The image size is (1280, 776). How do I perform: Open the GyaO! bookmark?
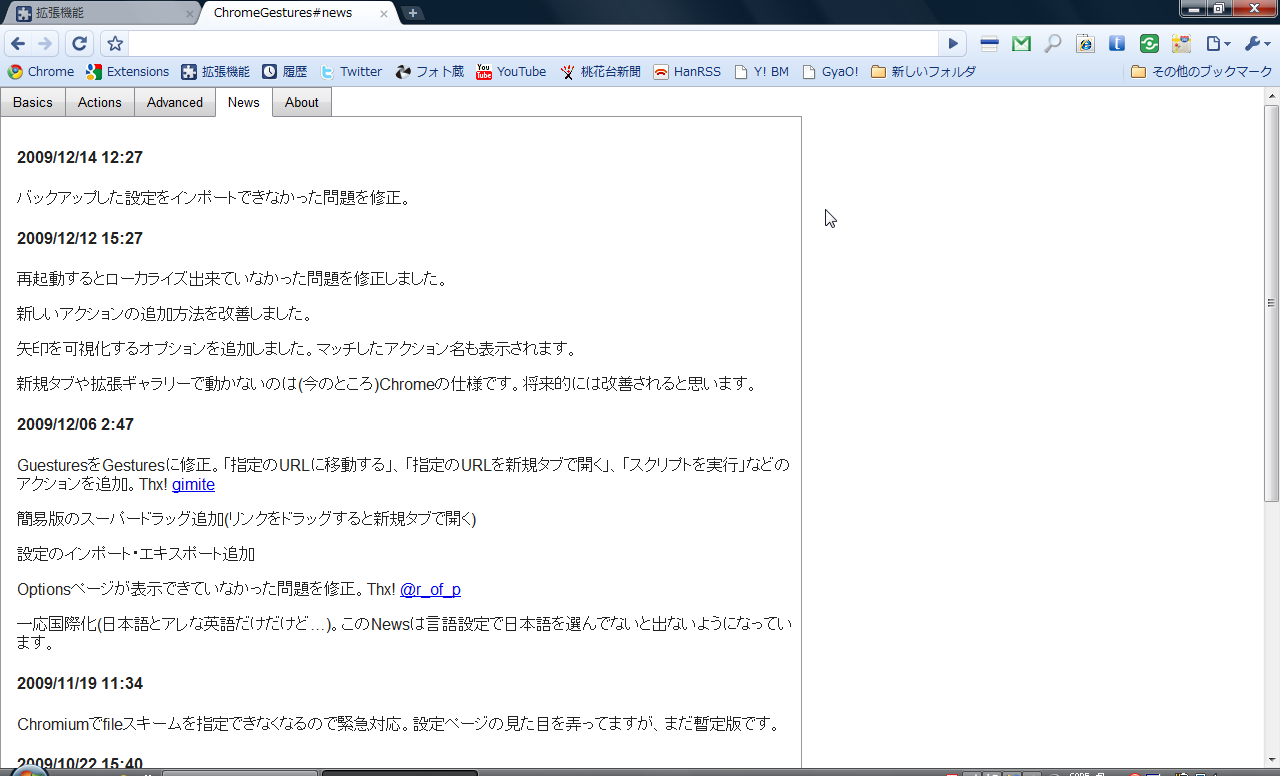pos(831,72)
